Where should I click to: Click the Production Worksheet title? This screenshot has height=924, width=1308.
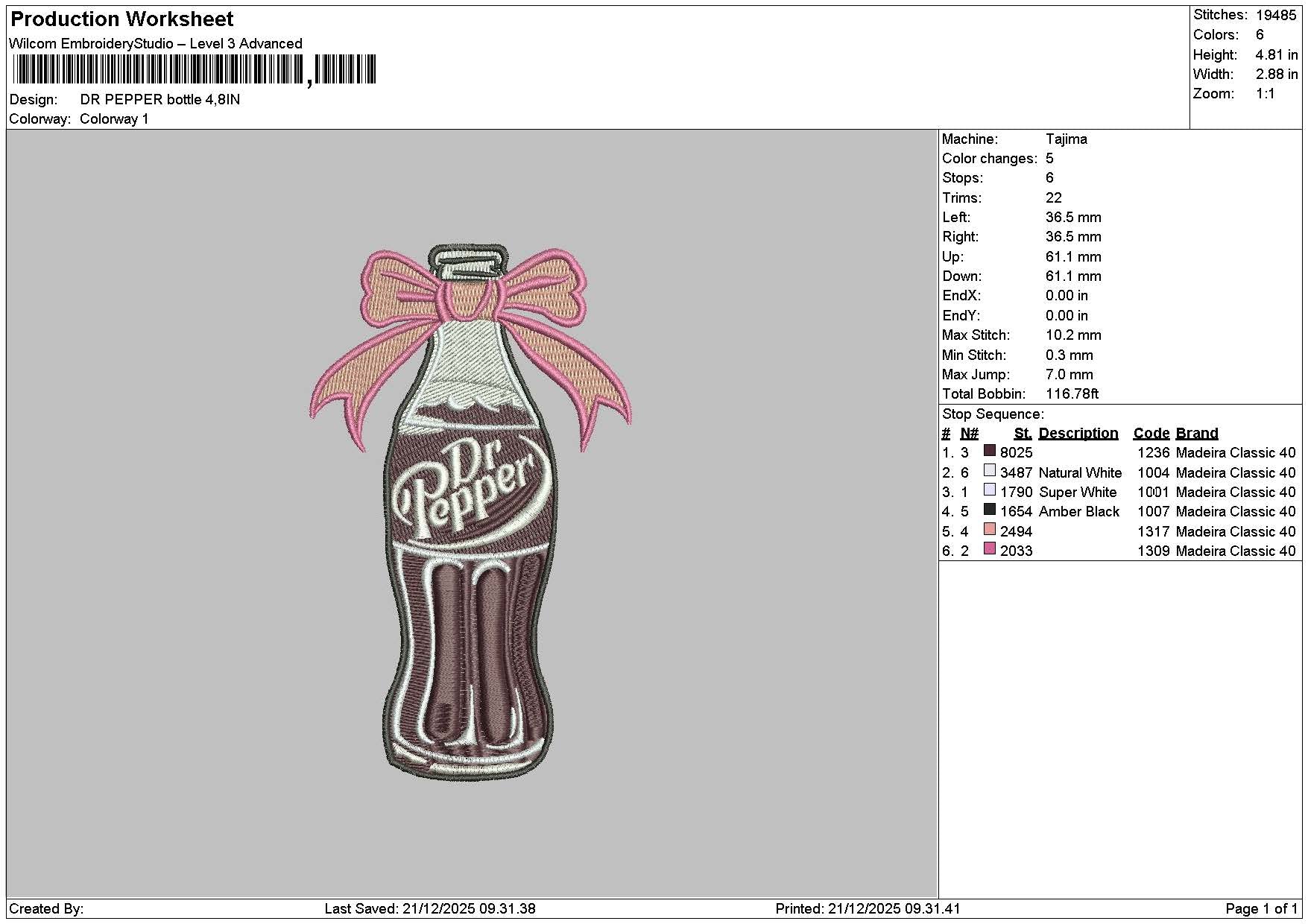[121, 19]
